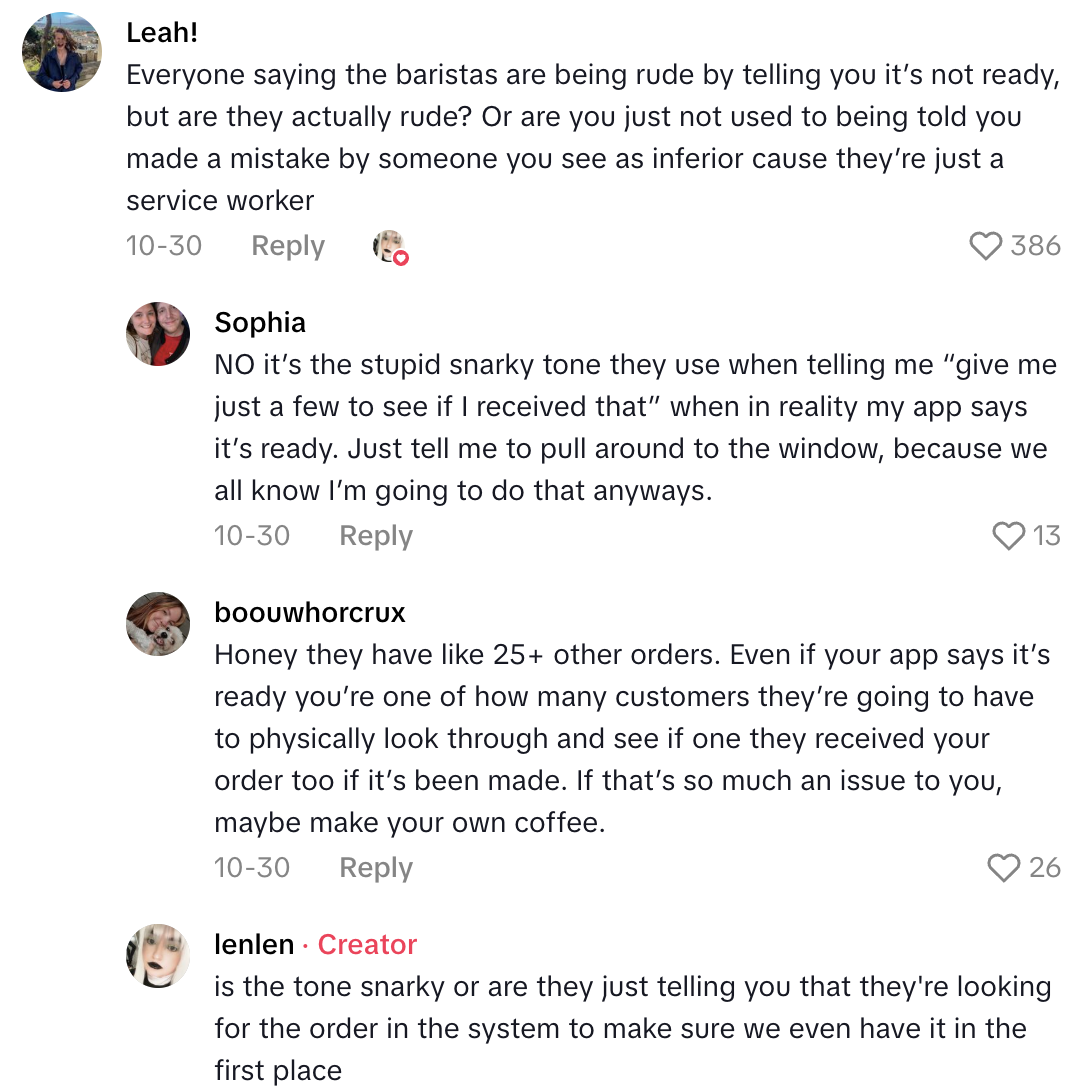Select the username Leah!
The height and width of the screenshot is (1090, 1074).
pyautogui.click(x=161, y=32)
